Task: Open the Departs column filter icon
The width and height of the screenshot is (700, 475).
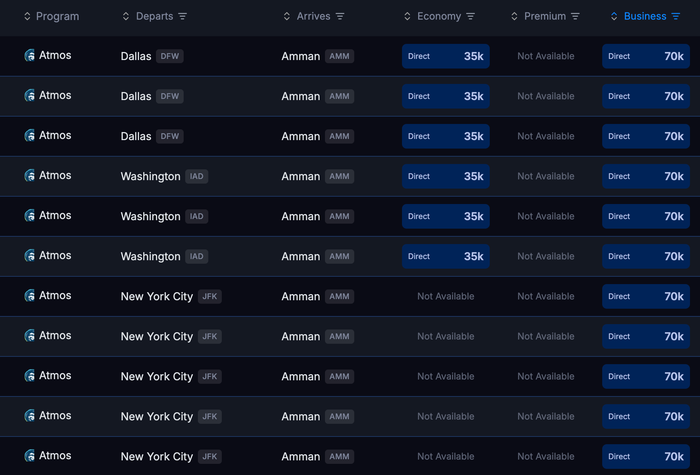Action: (x=182, y=17)
